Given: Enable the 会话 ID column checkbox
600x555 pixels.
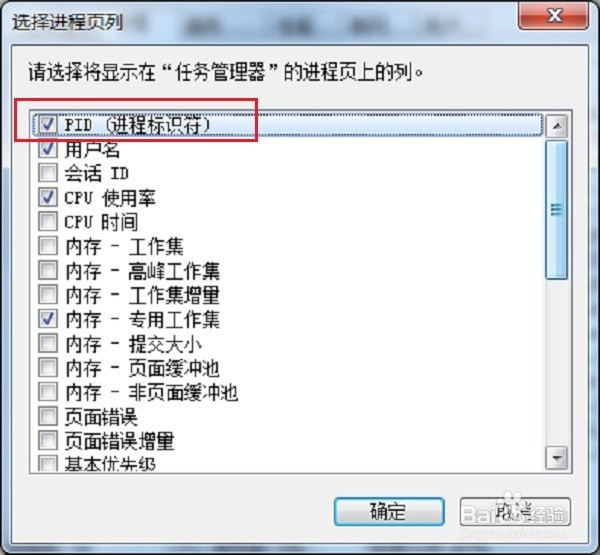Looking at the screenshot, I should pos(48,173).
